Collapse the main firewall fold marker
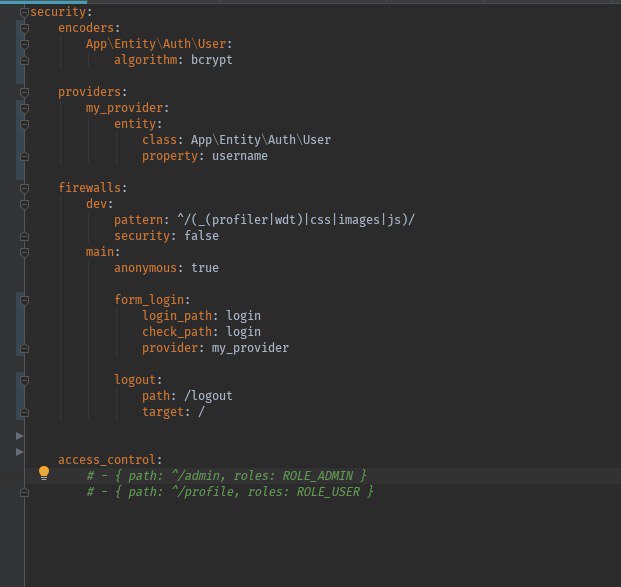The image size is (621, 587). coord(24,252)
